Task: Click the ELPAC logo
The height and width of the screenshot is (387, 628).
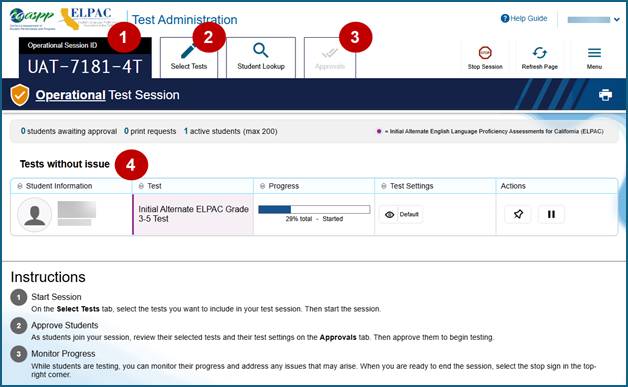Action: (86, 18)
